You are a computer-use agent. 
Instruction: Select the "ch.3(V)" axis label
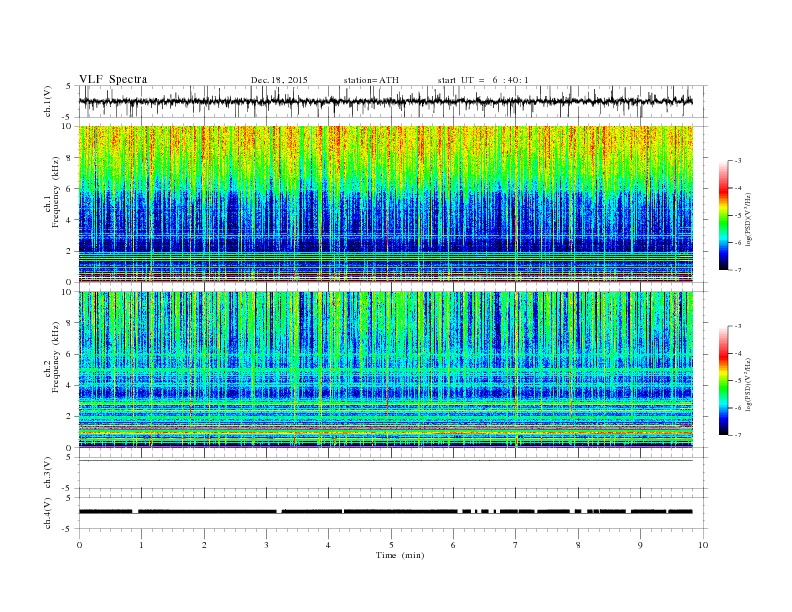pos(48,473)
